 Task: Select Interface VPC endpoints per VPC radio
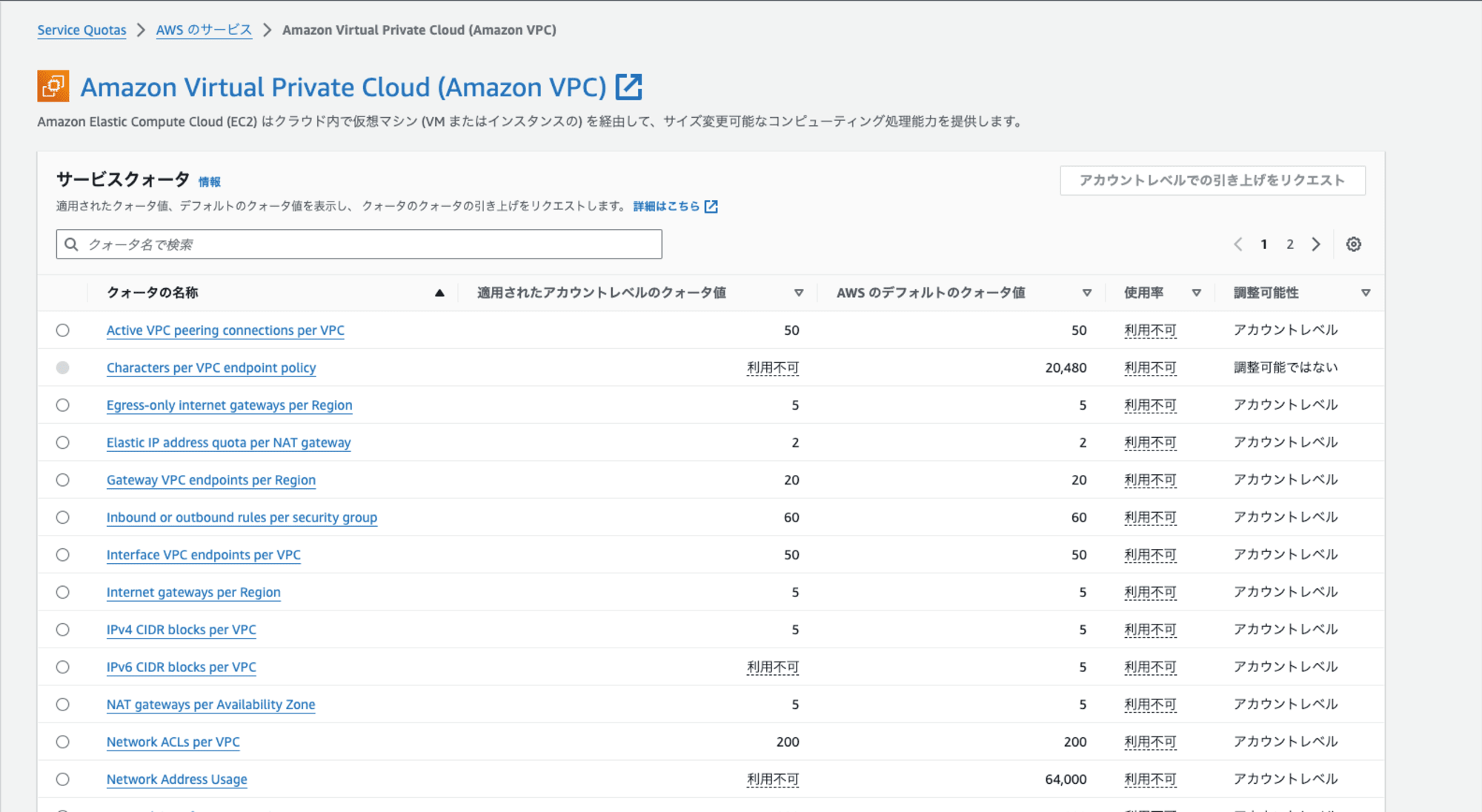coord(63,555)
